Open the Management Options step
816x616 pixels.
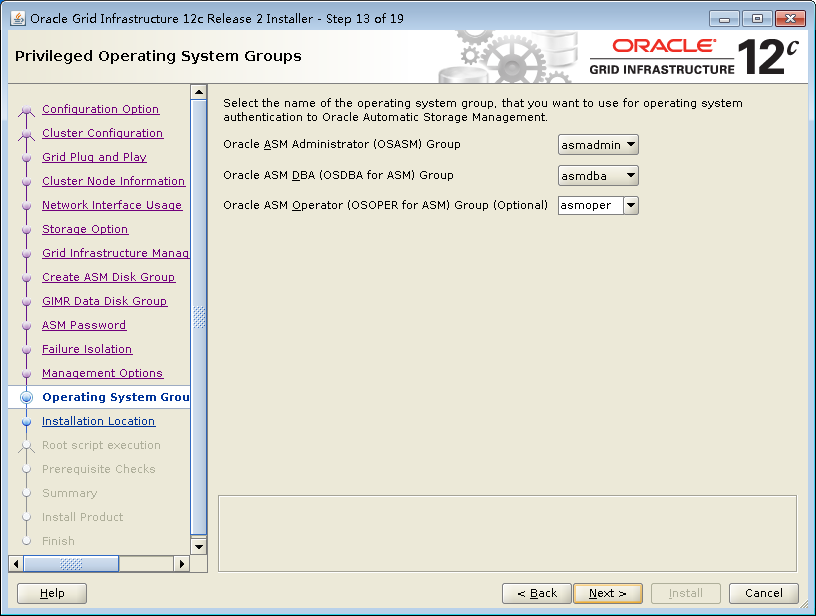click(103, 373)
